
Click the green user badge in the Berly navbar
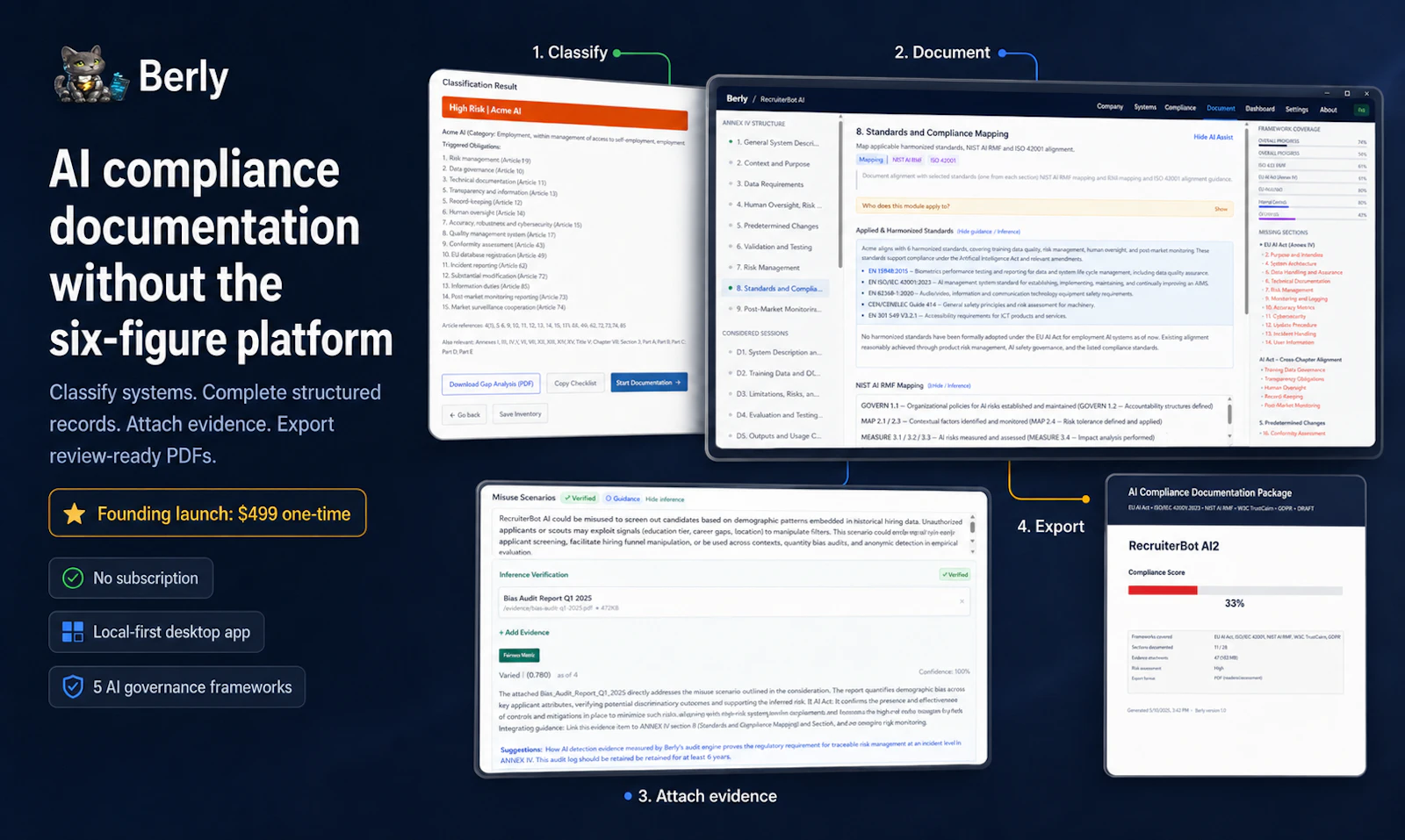pyautogui.click(x=1362, y=111)
